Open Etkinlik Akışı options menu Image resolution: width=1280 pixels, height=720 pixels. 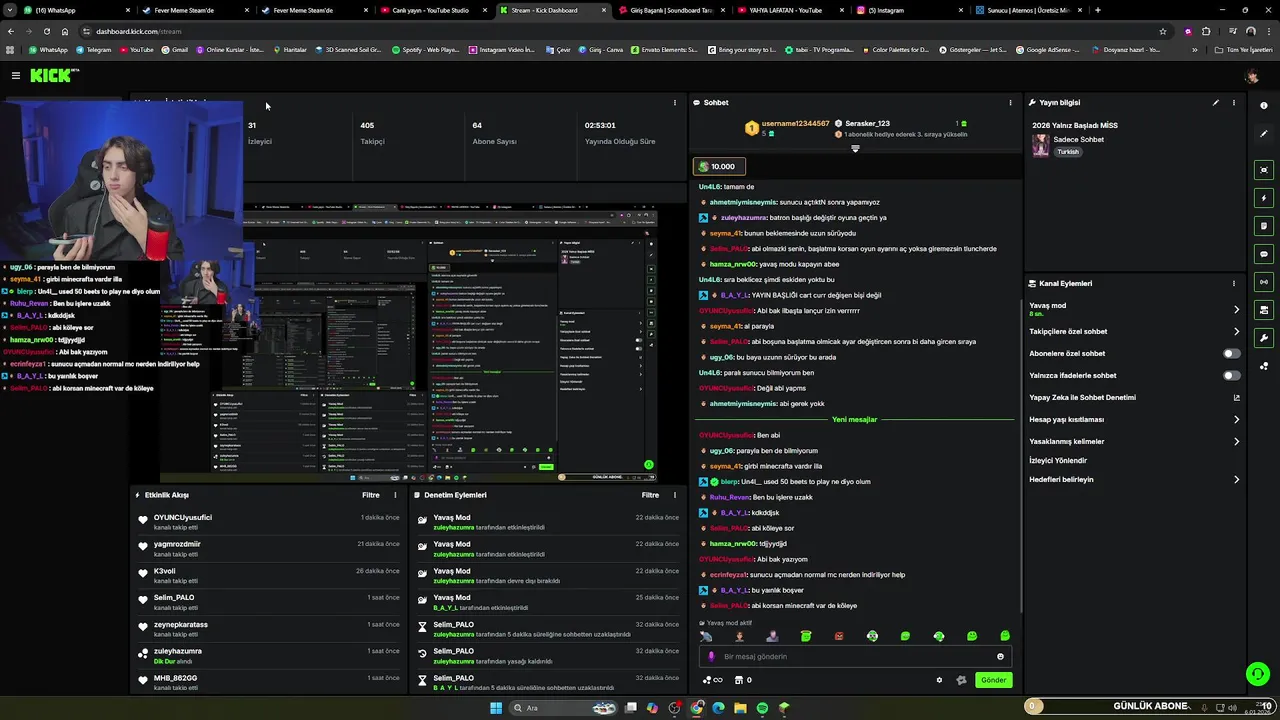pos(395,495)
